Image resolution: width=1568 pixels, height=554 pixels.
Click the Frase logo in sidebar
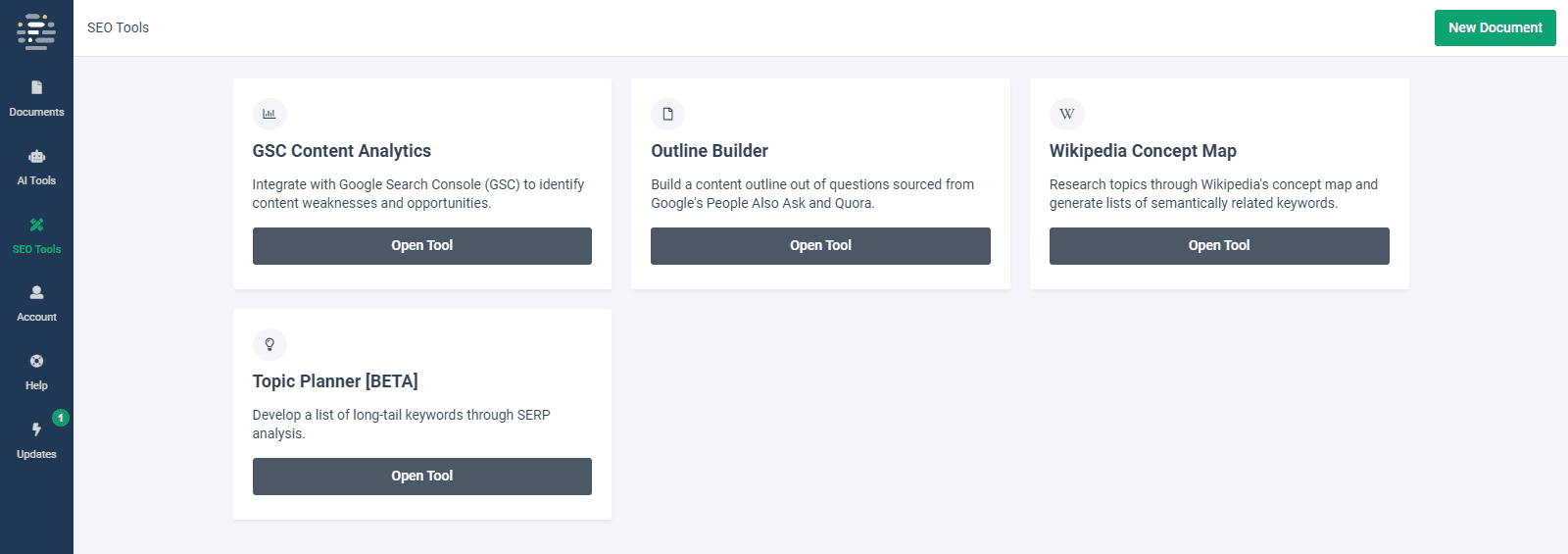click(x=36, y=31)
